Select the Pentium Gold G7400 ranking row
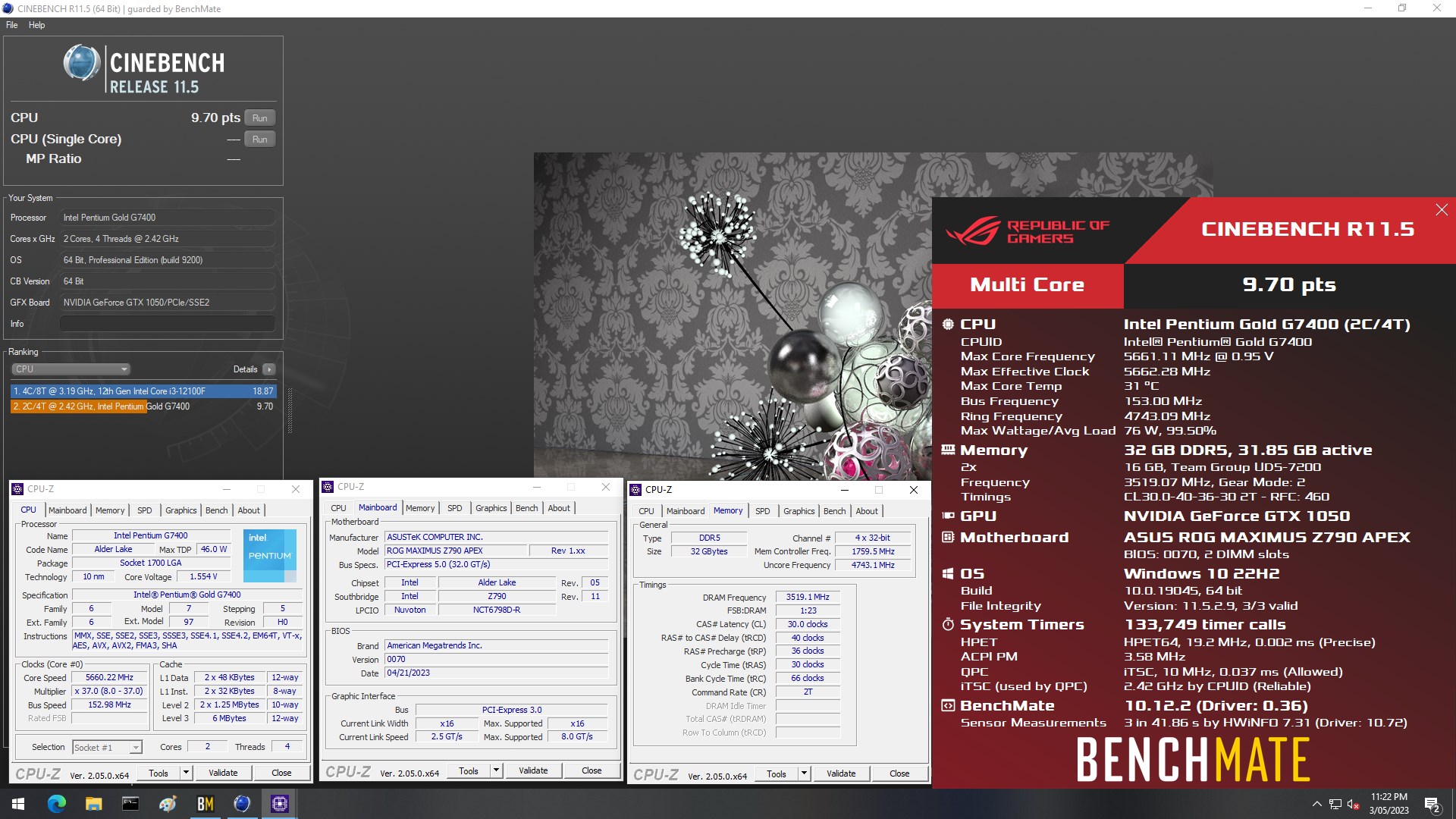 (x=143, y=406)
